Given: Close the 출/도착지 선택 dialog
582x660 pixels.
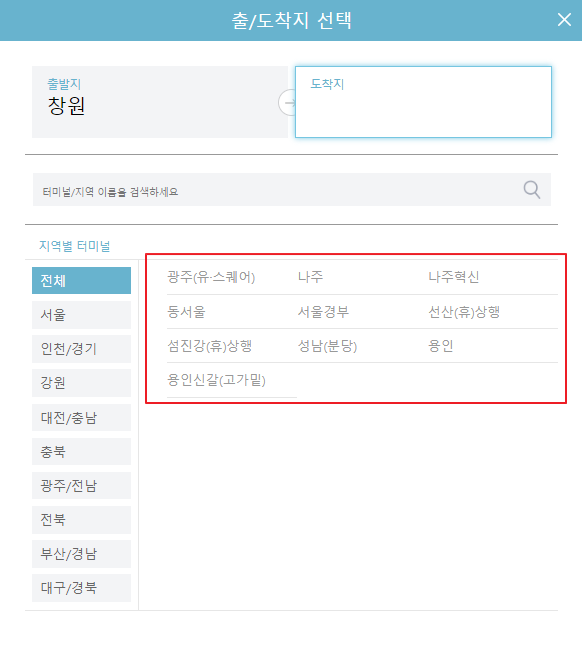Looking at the screenshot, I should [564, 20].
